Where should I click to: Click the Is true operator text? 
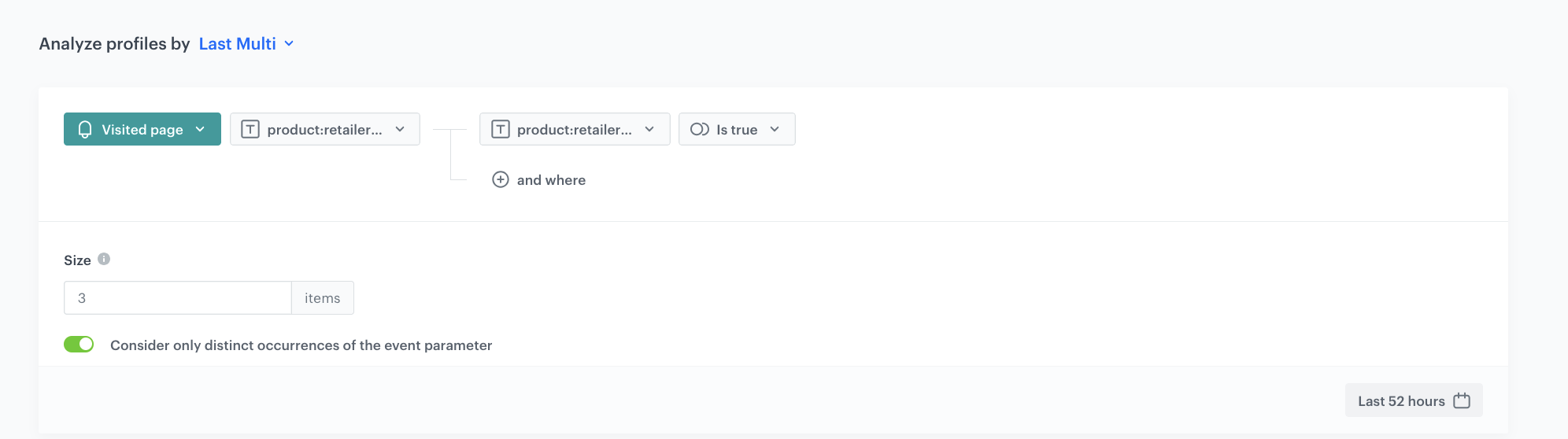[737, 130]
